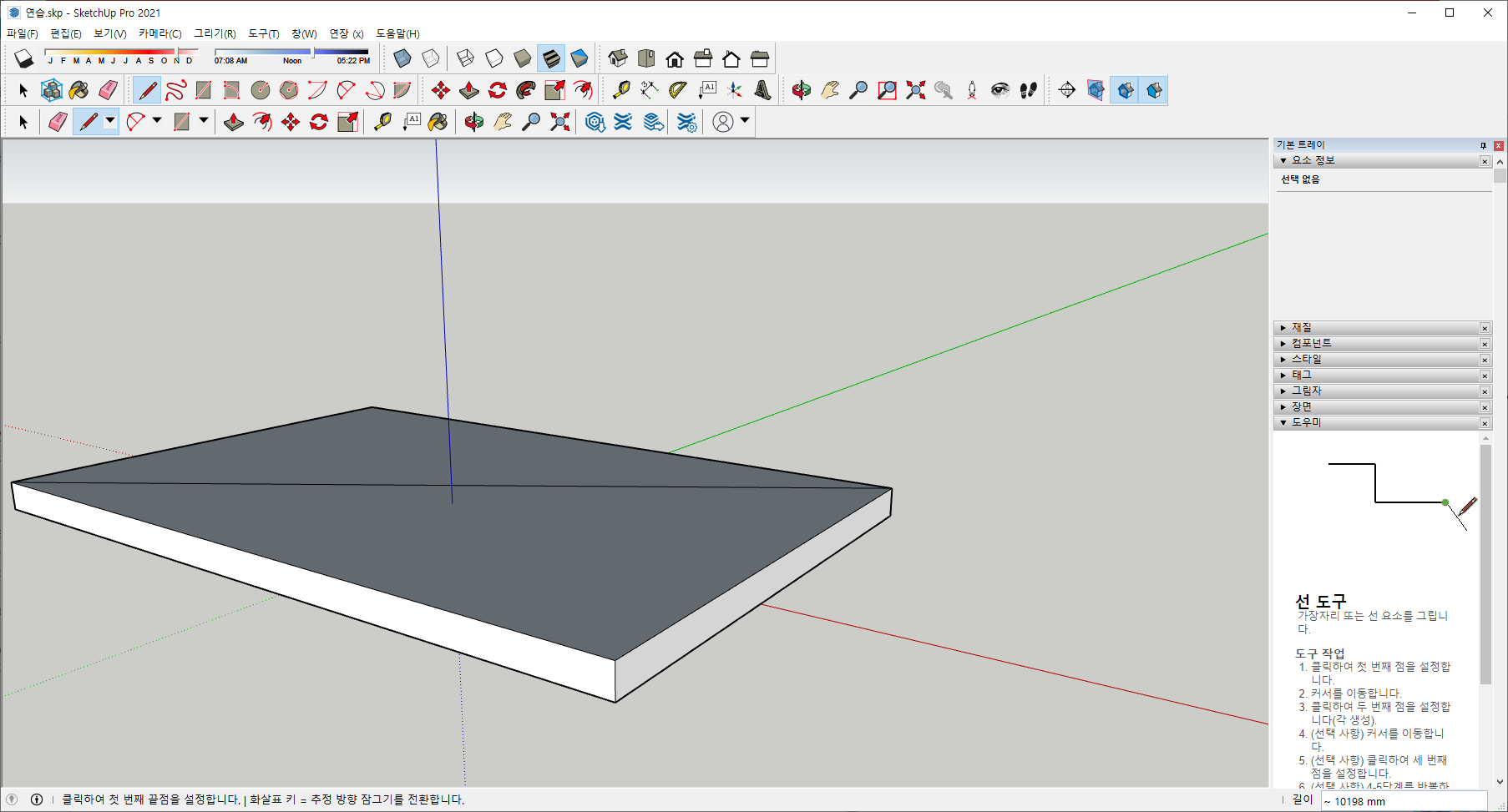The height and width of the screenshot is (812, 1508).
Task: Pin the 기본 트레이 tray
Action: 1483,145
